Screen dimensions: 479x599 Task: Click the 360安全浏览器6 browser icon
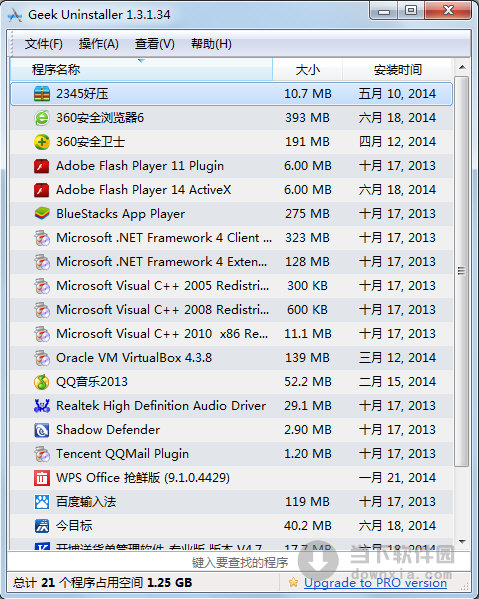pyautogui.click(x=42, y=118)
